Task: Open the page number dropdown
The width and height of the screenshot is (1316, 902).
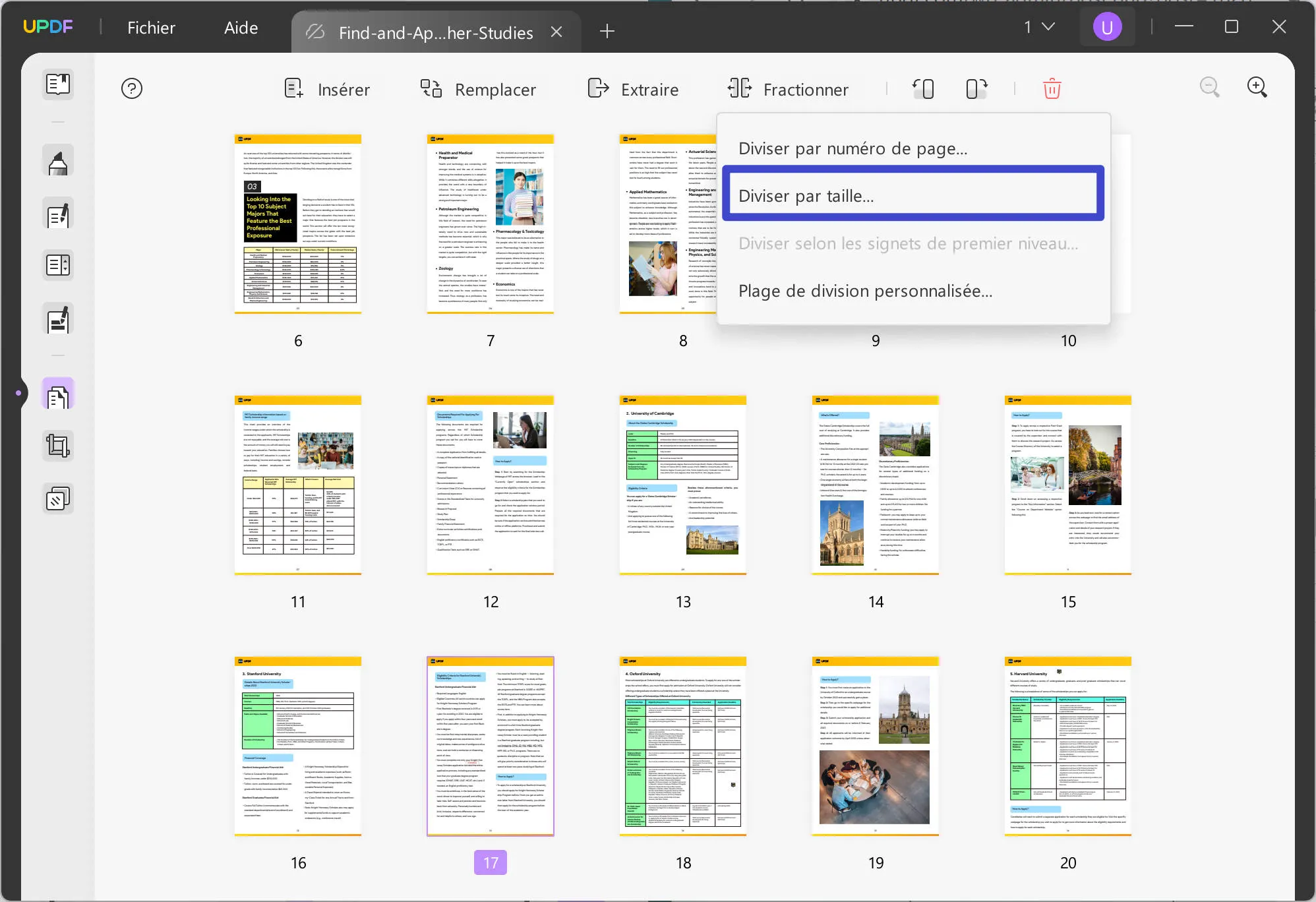Action: [x=1036, y=26]
